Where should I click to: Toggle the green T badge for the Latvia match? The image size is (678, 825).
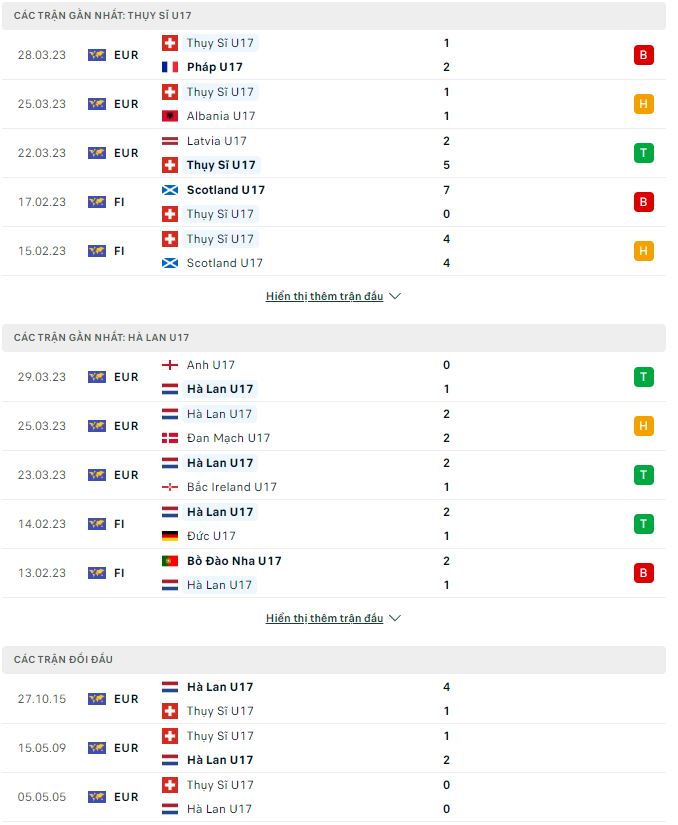point(643,153)
